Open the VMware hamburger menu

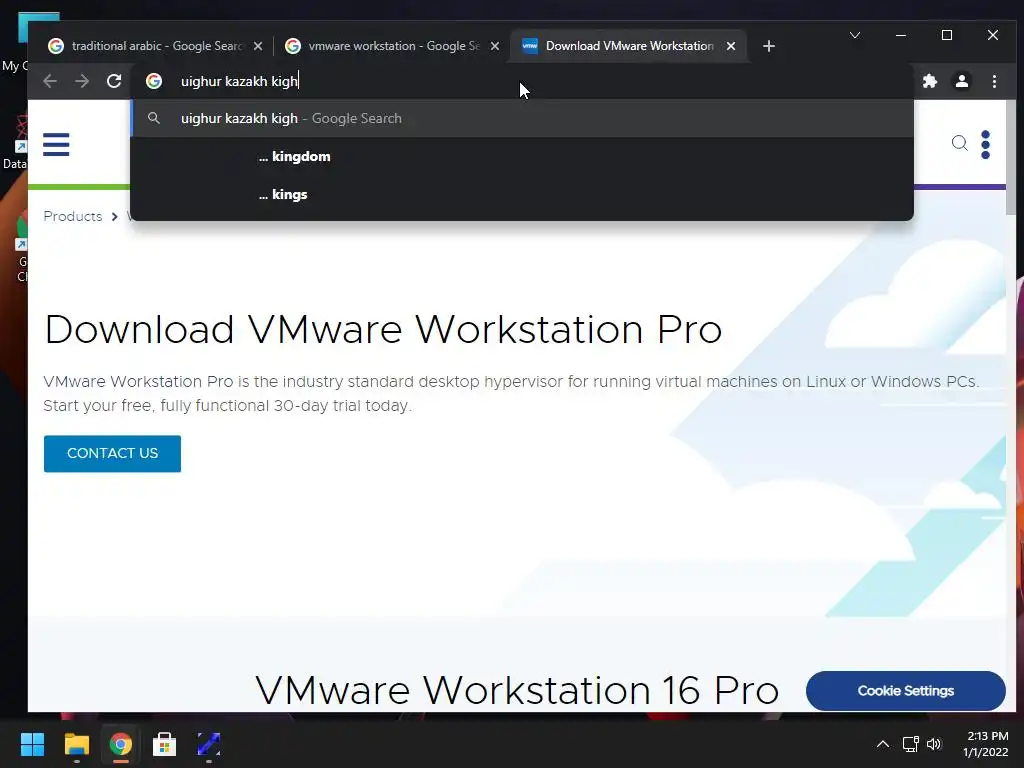pyautogui.click(x=56, y=144)
